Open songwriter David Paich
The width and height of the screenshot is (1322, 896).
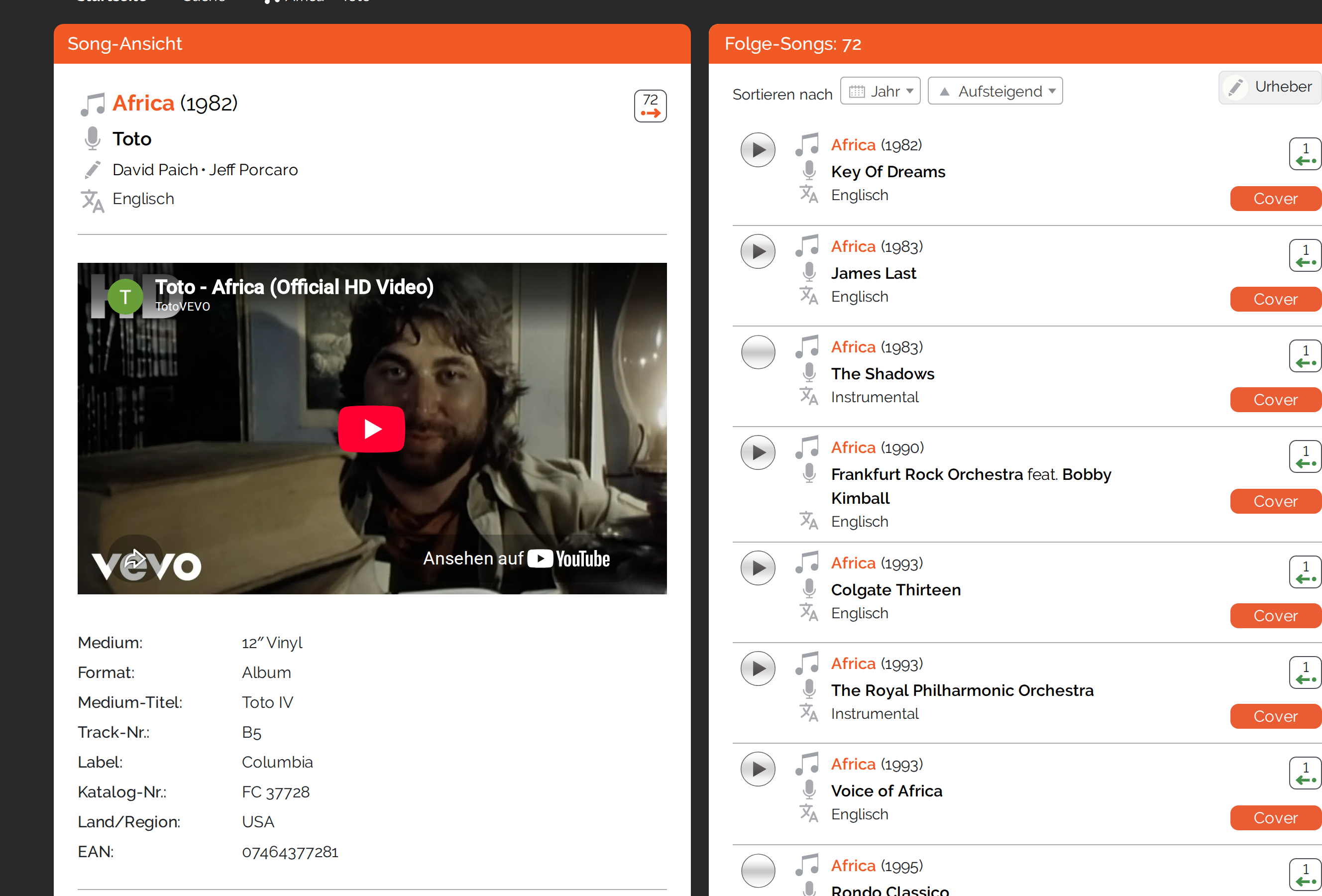pyautogui.click(x=155, y=170)
